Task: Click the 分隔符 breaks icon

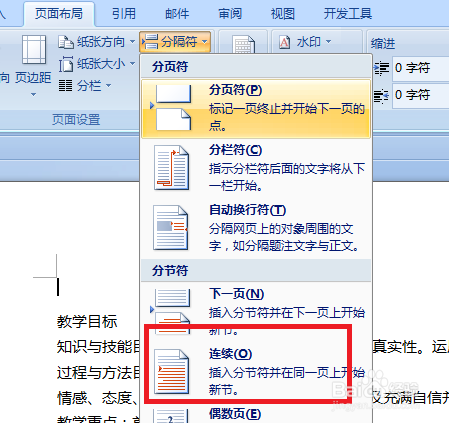Action: click(150, 42)
